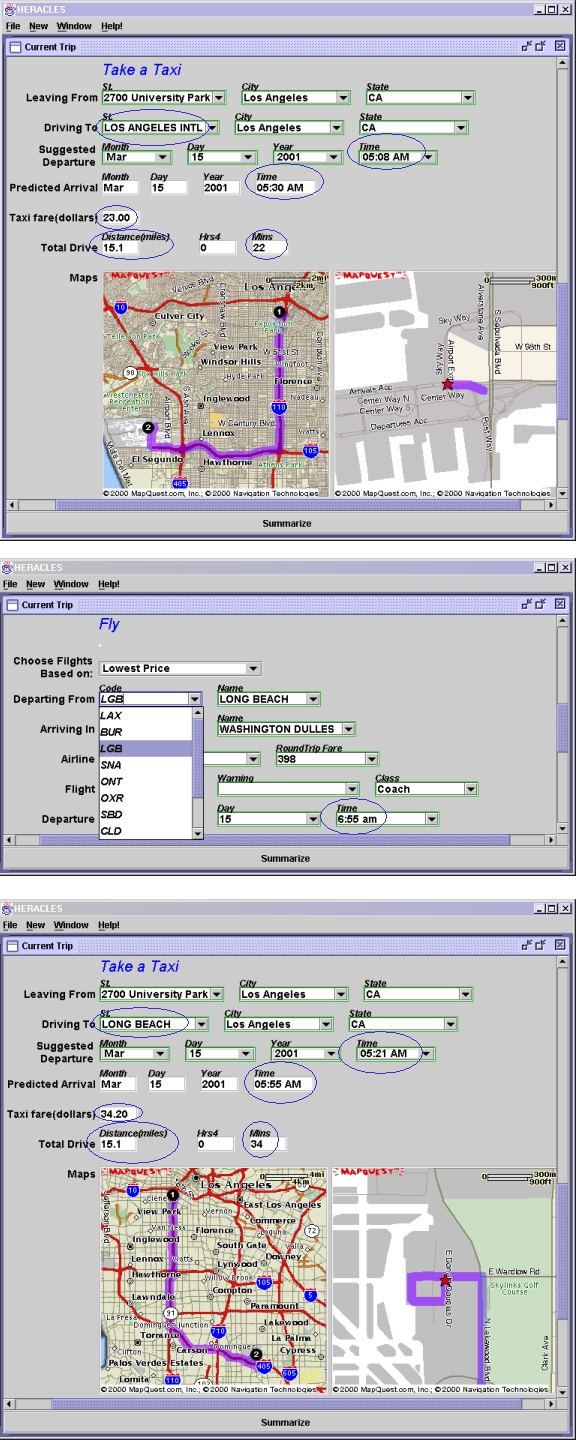Open the Lowest Price dropdown in the Fly window
Screen dimensions: 576x1440
[x=253, y=668]
